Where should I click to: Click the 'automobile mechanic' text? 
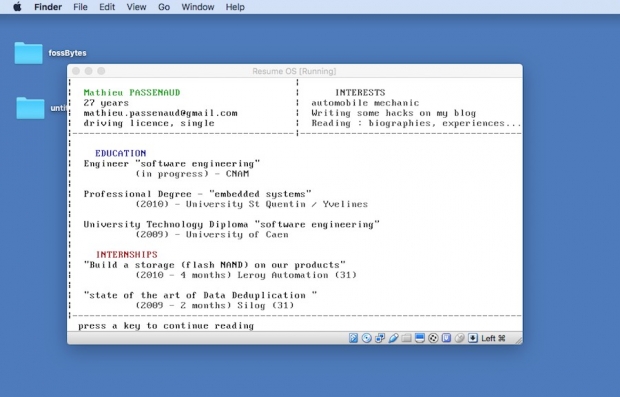(365, 103)
